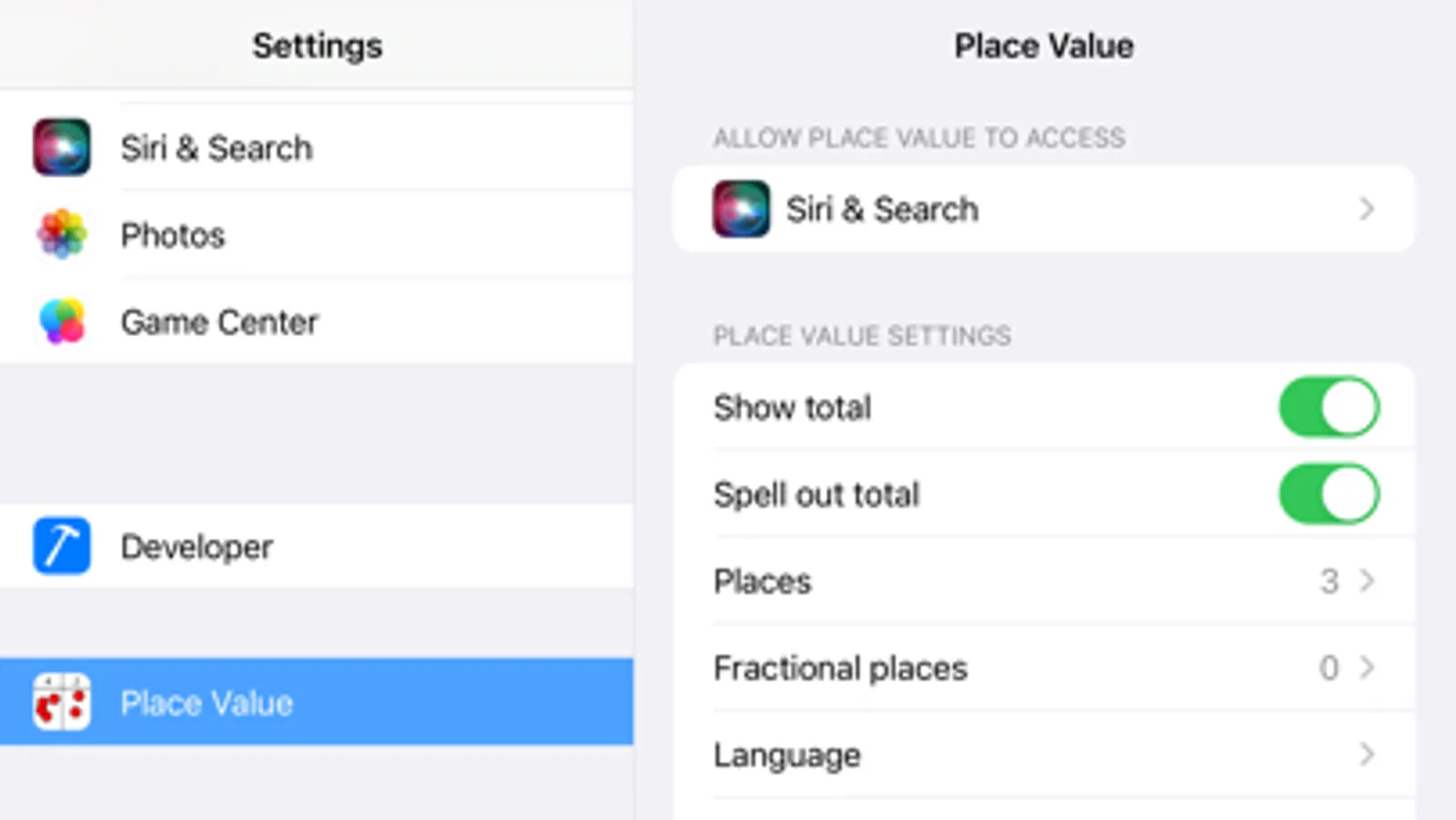This screenshot has height=820, width=1456.
Task: Tap the Photos flower icon
Action: [62, 234]
